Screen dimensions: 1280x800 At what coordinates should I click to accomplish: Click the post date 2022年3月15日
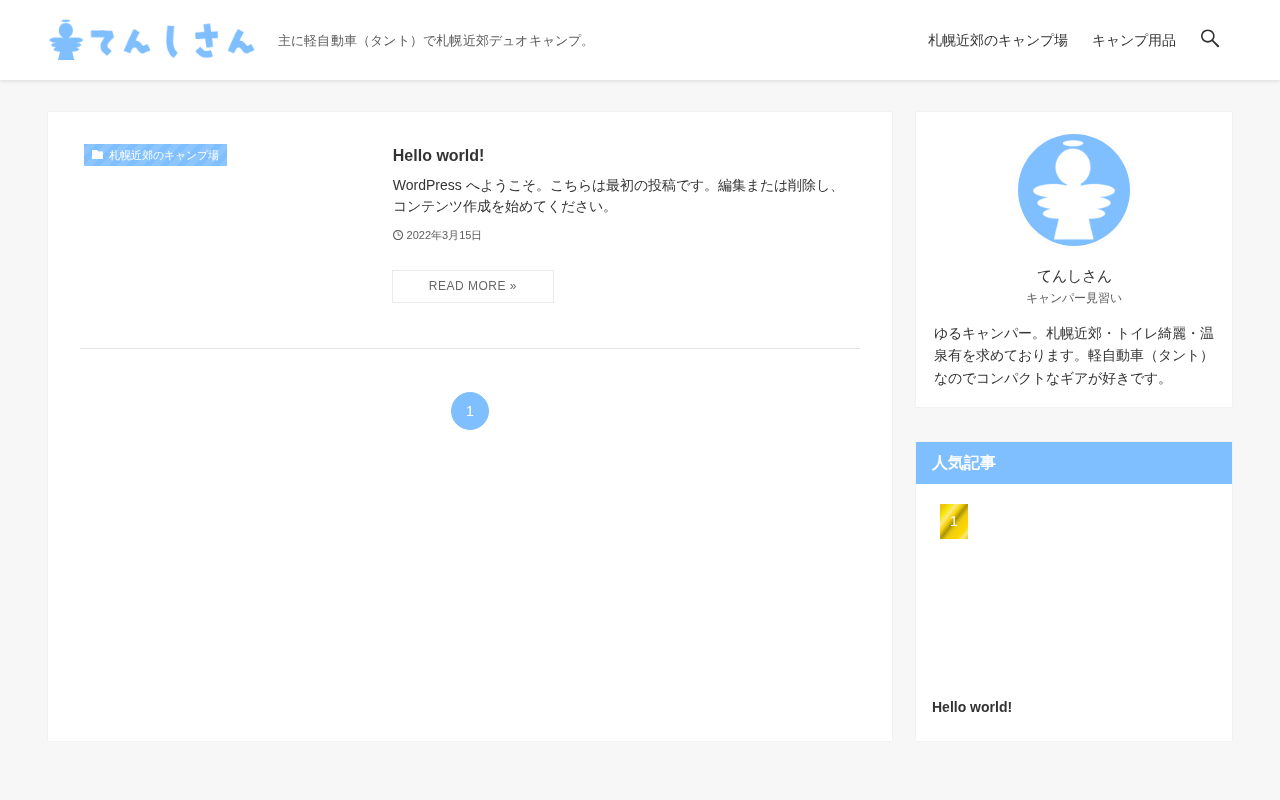click(444, 235)
